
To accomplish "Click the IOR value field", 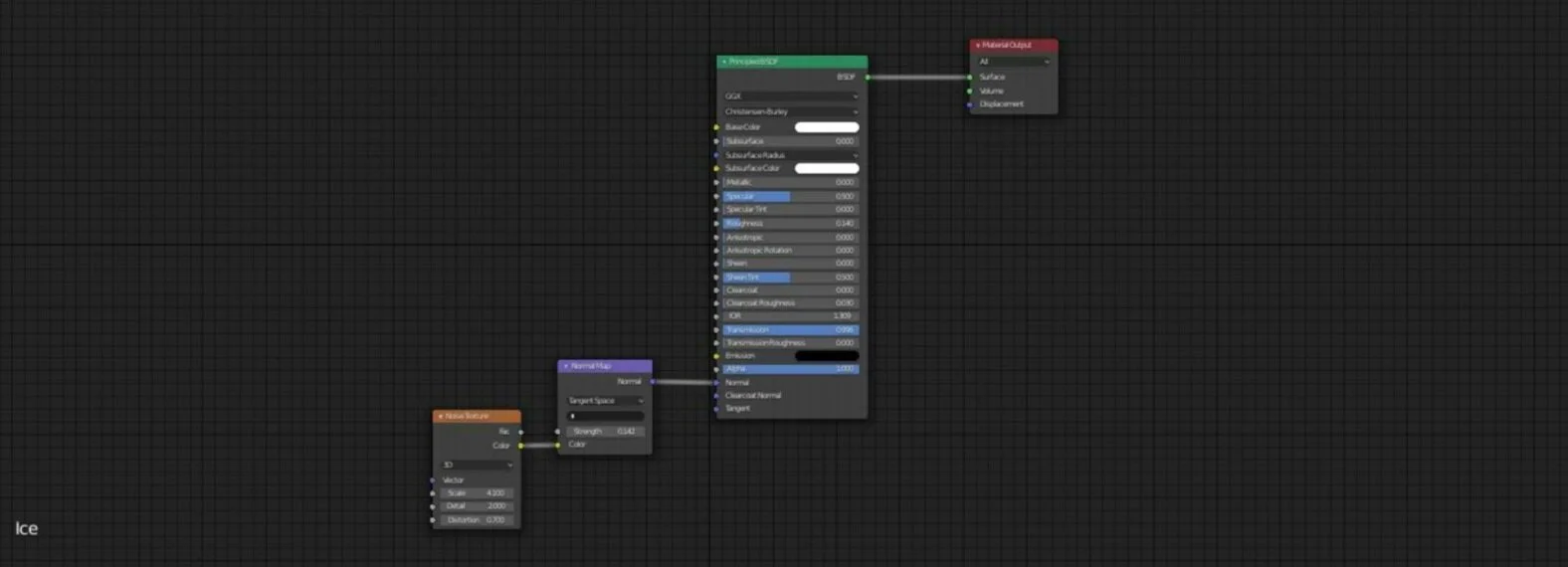I will coord(791,316).
